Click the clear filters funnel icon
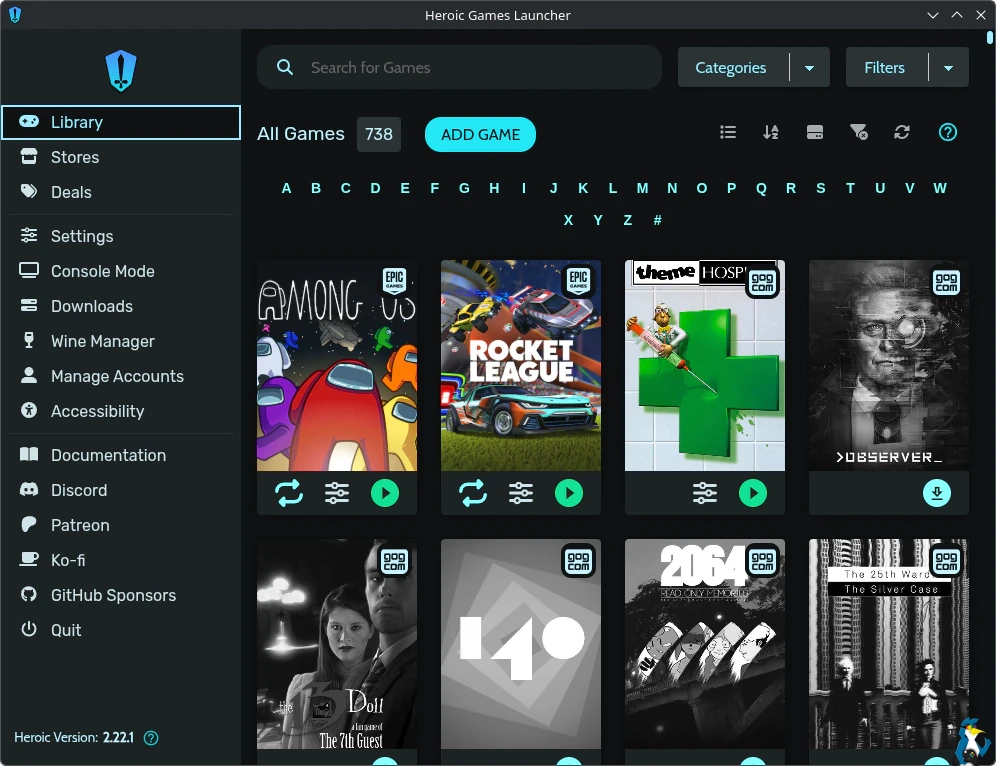The height and width of the screenshot is (766, 996). point(858,132)
